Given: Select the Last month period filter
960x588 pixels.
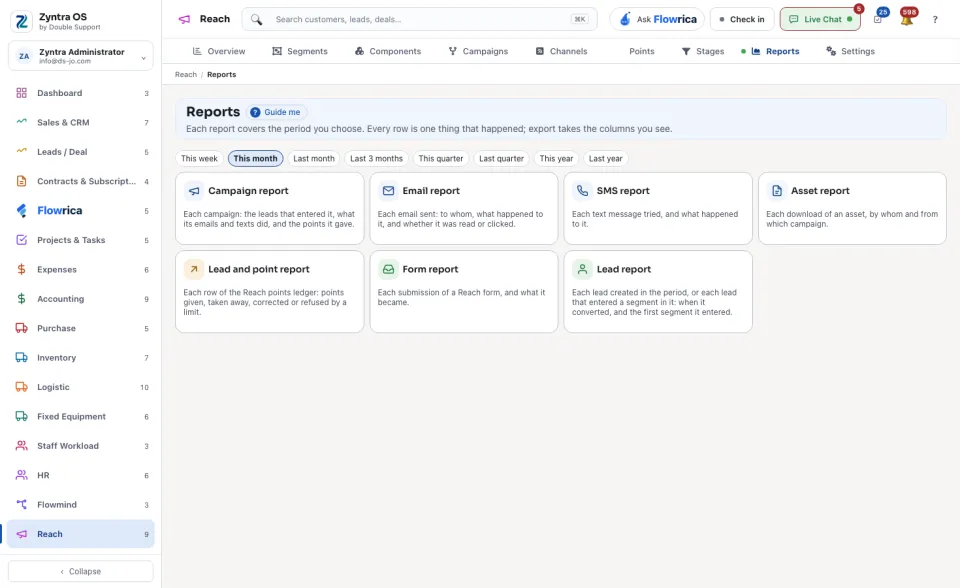Looking at the screenshot, I should (313, 159).
